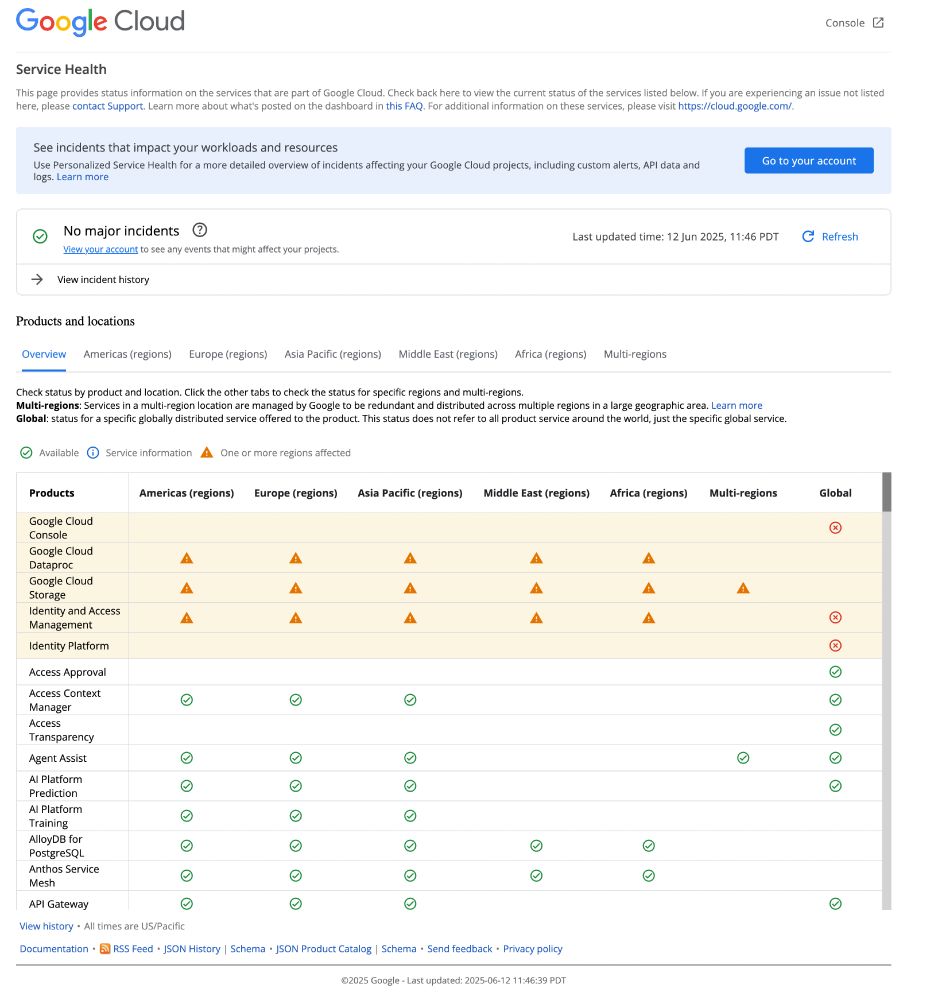Open the Asia Pacific (regions) tab

tap(333, 355)
